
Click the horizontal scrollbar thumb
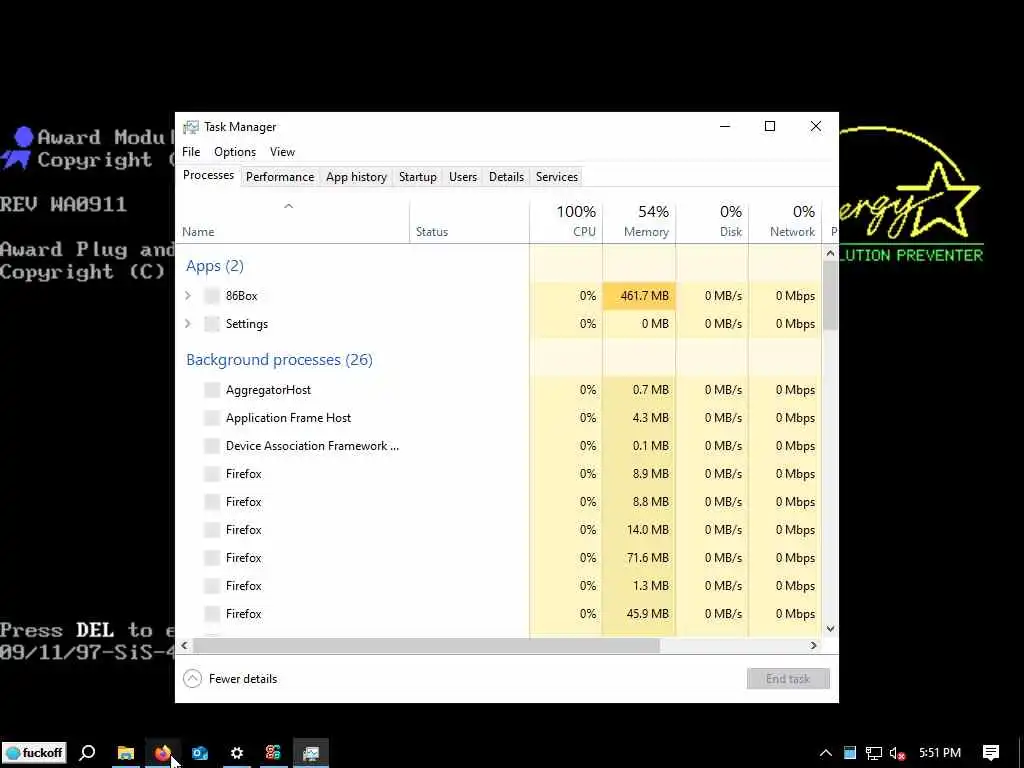pos(426,646)
